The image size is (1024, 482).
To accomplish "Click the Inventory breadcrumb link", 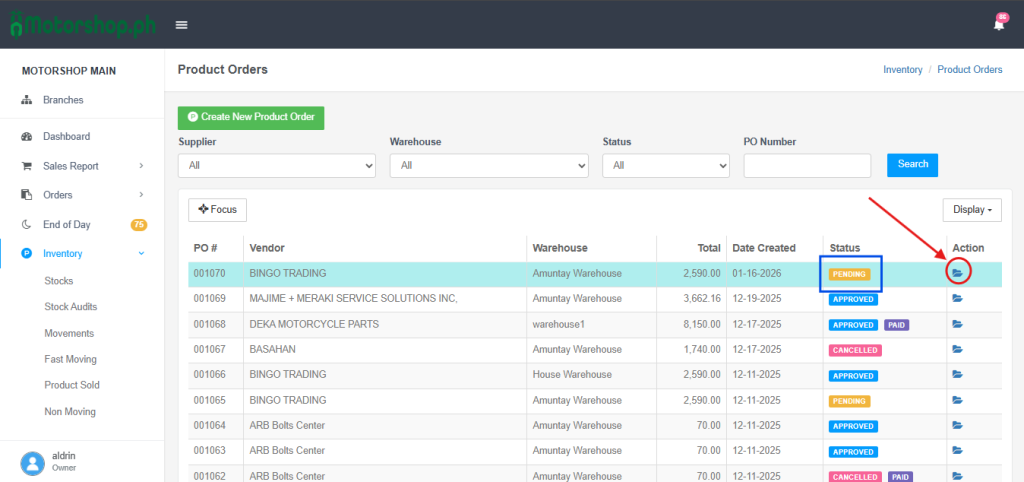I will click(x=902, y=70).
